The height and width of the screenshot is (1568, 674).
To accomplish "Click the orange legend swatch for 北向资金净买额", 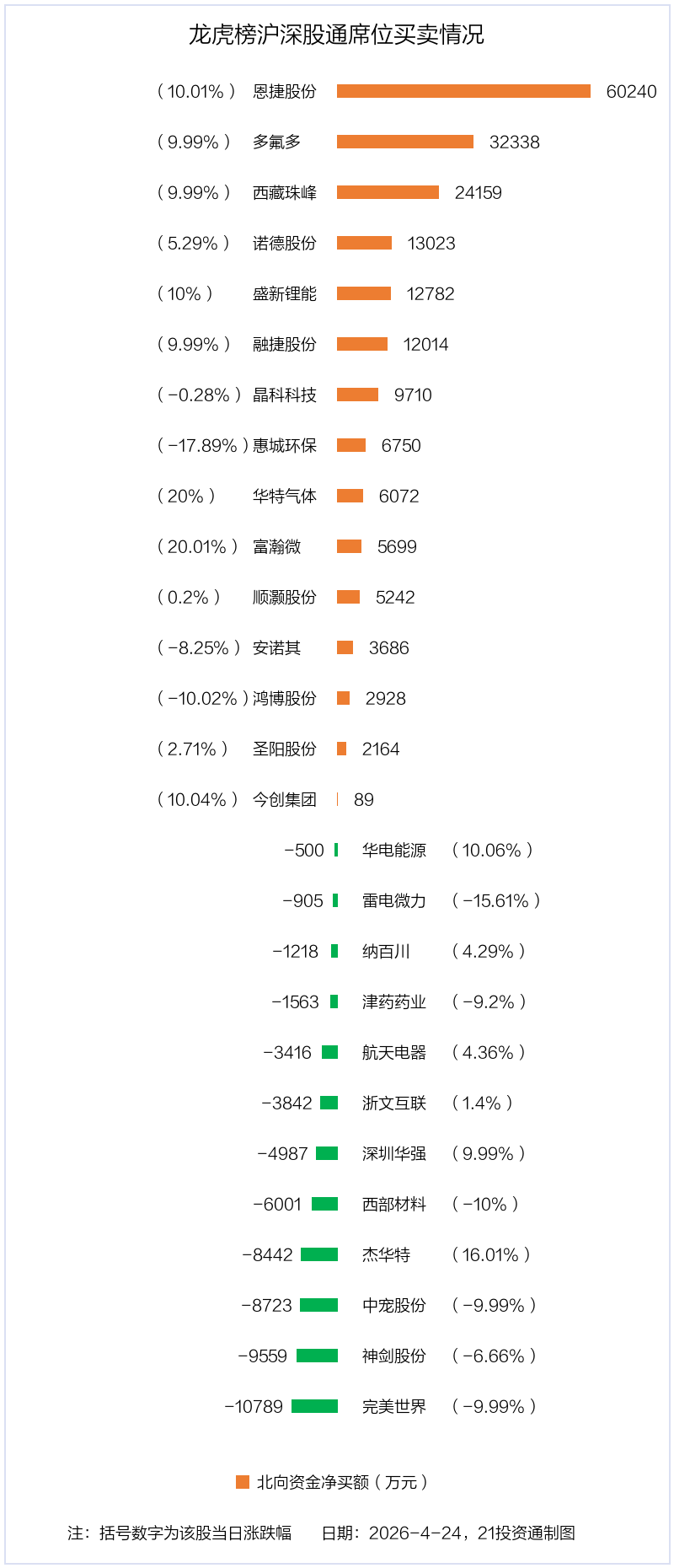I will click(243, 1482).
